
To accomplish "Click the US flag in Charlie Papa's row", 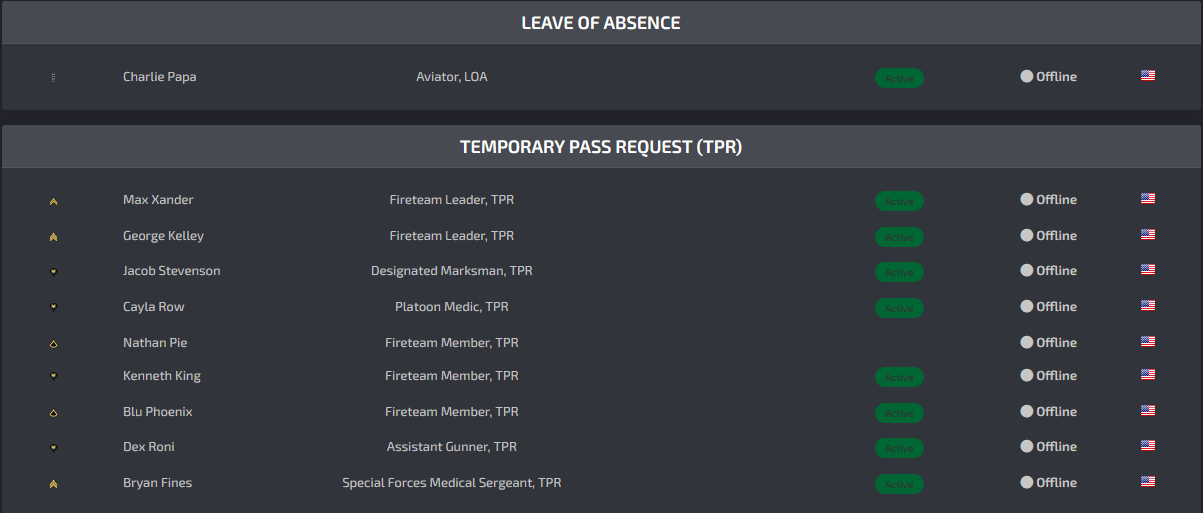I will [x=1148, y=75].
